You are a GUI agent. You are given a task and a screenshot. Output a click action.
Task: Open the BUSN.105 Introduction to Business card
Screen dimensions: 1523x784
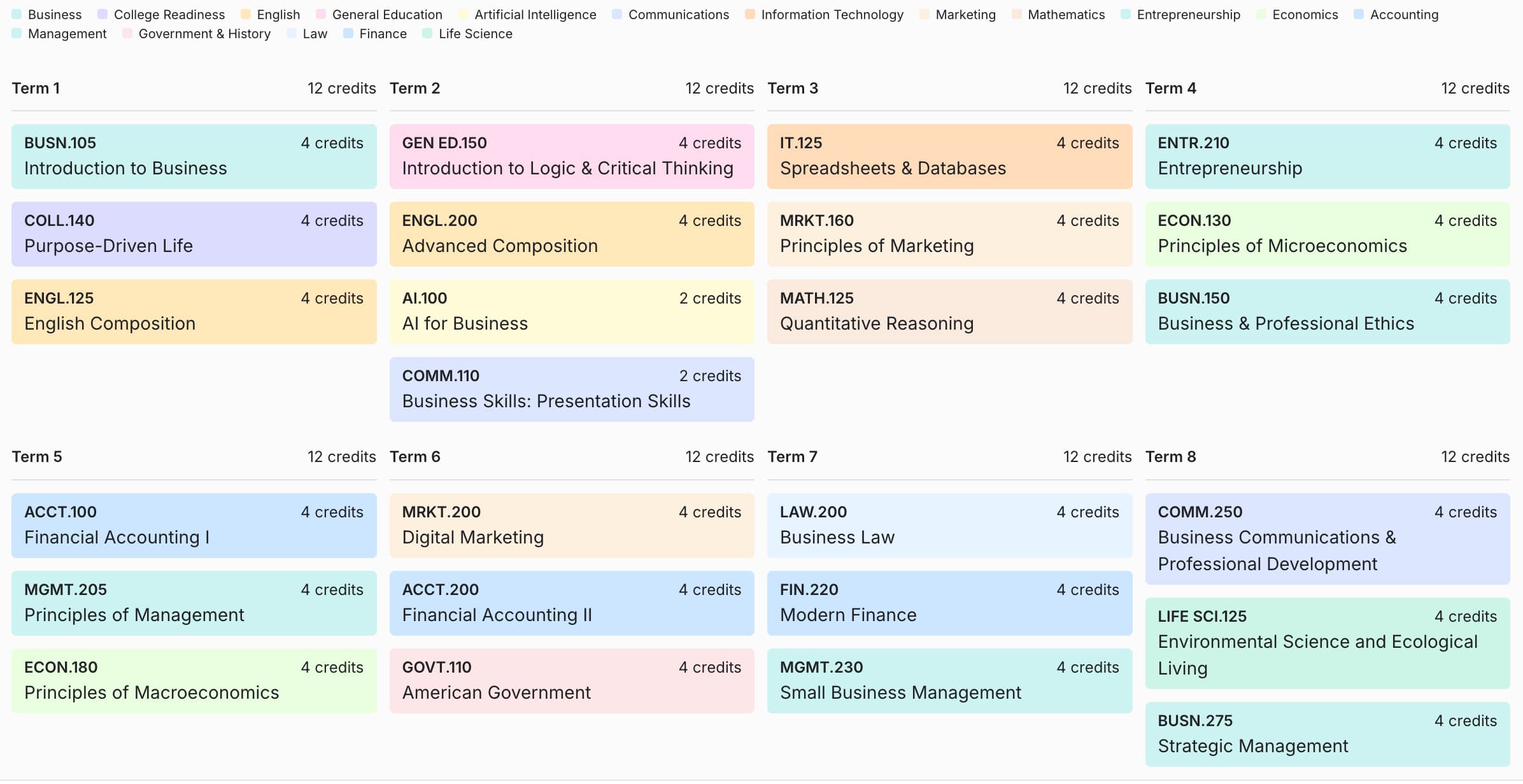(194, 156)
